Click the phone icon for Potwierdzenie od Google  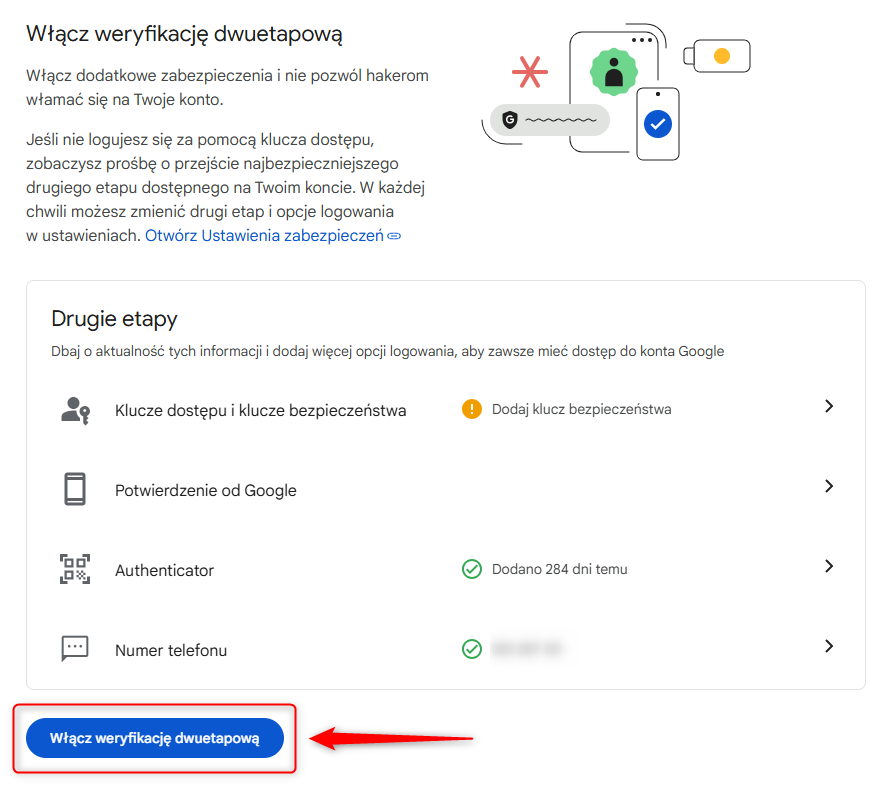pos(75,489)
